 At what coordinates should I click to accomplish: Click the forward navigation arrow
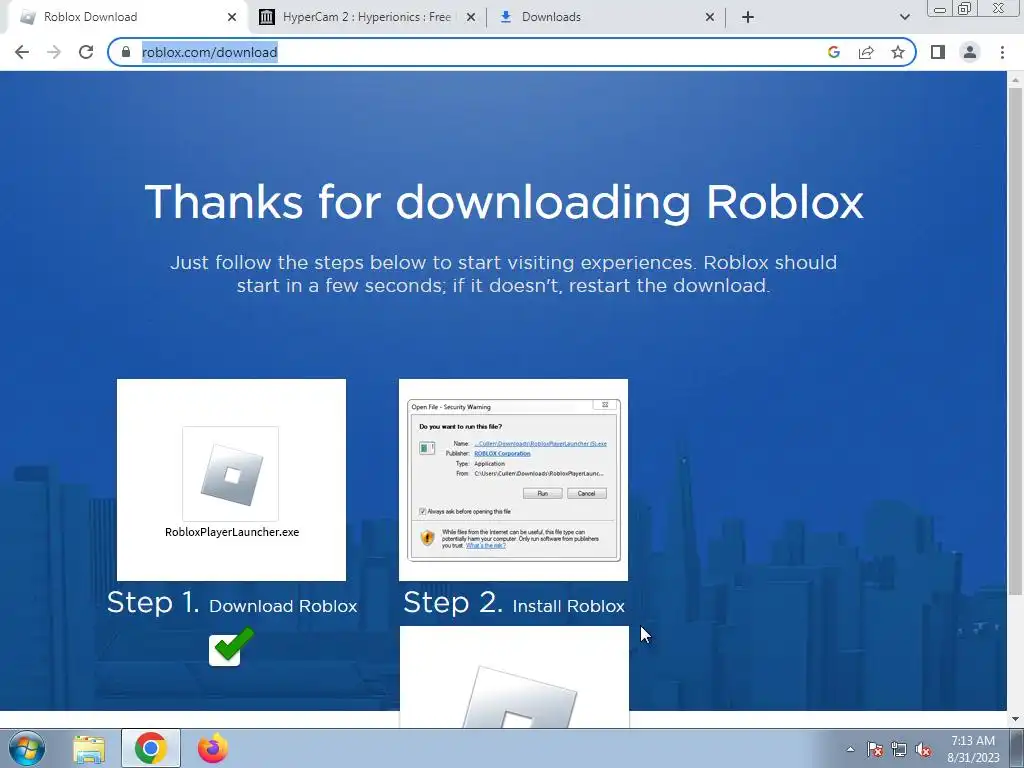click(54, 52)
